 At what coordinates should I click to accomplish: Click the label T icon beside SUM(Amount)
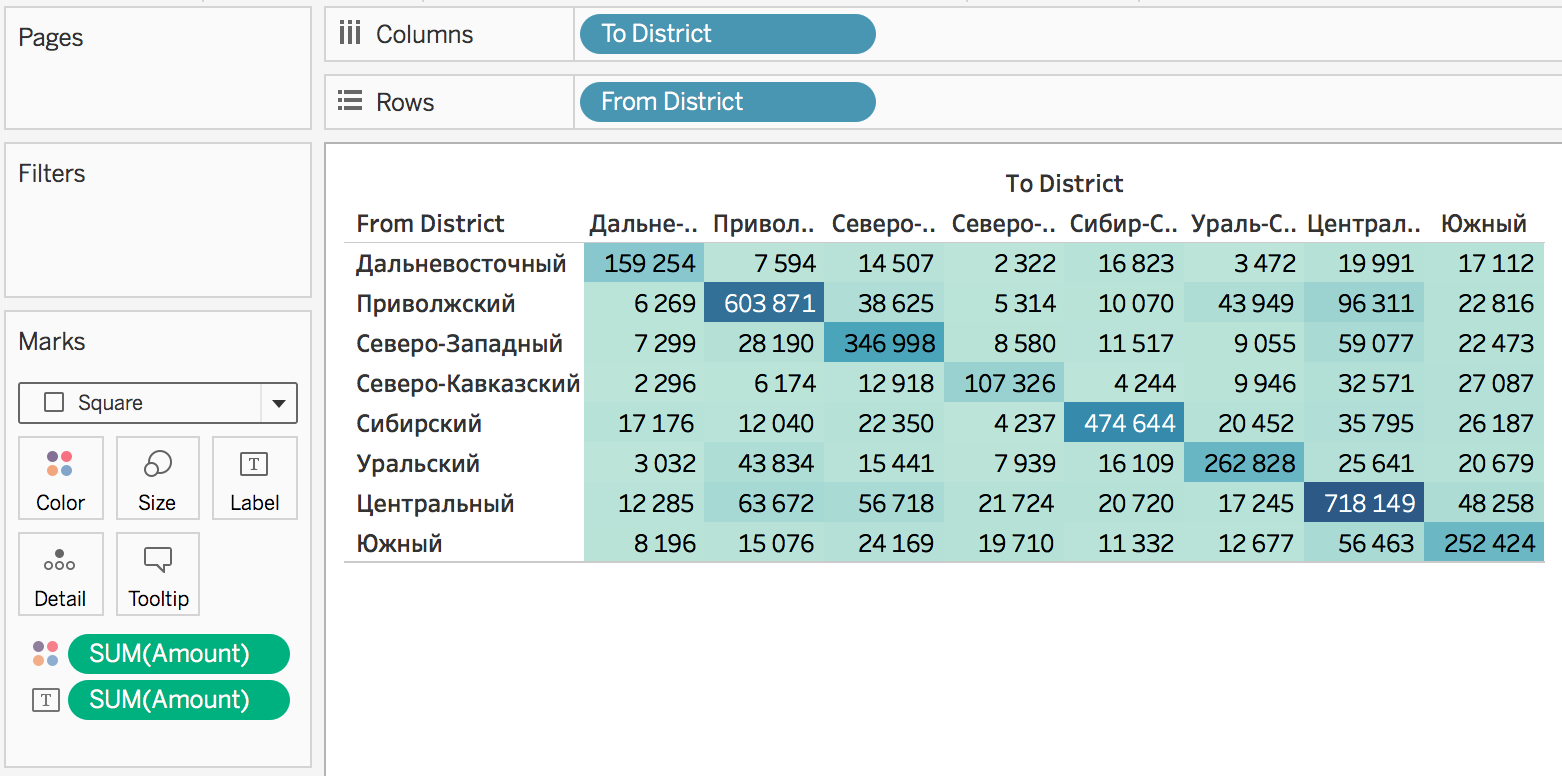pos(45,700)
